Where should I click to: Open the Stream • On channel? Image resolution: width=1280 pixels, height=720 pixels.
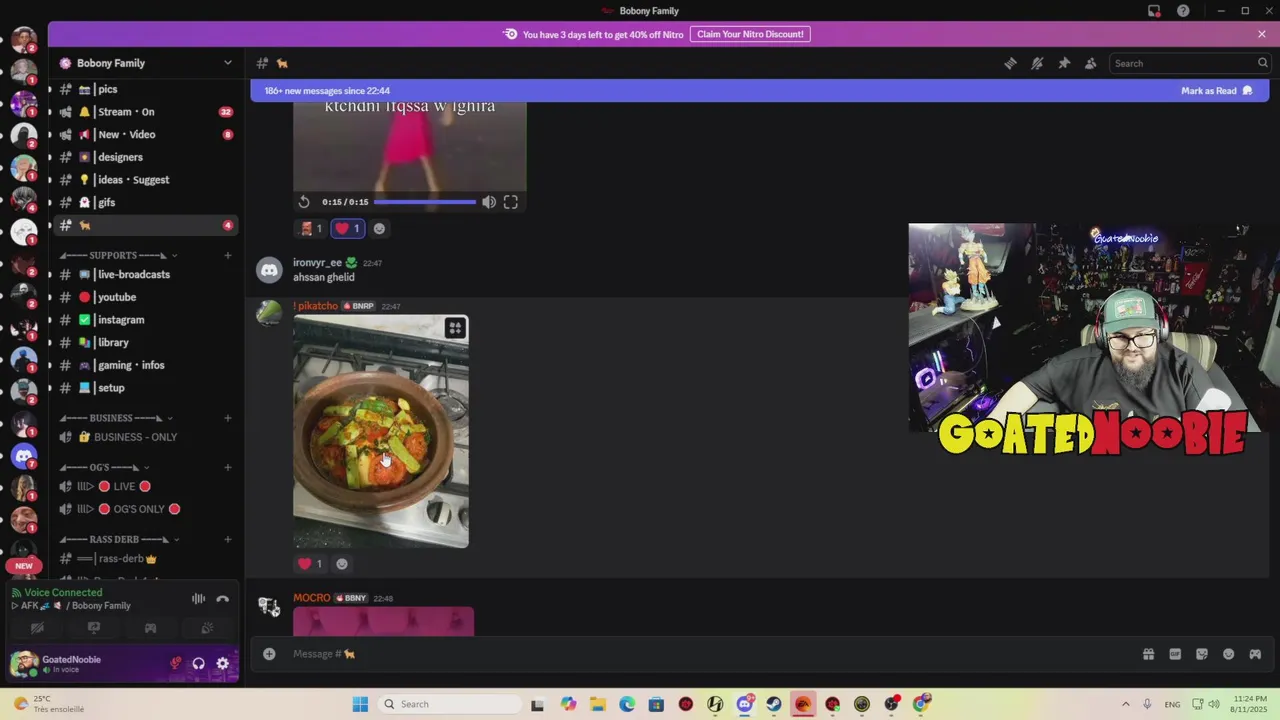click(x=145, y=112)
